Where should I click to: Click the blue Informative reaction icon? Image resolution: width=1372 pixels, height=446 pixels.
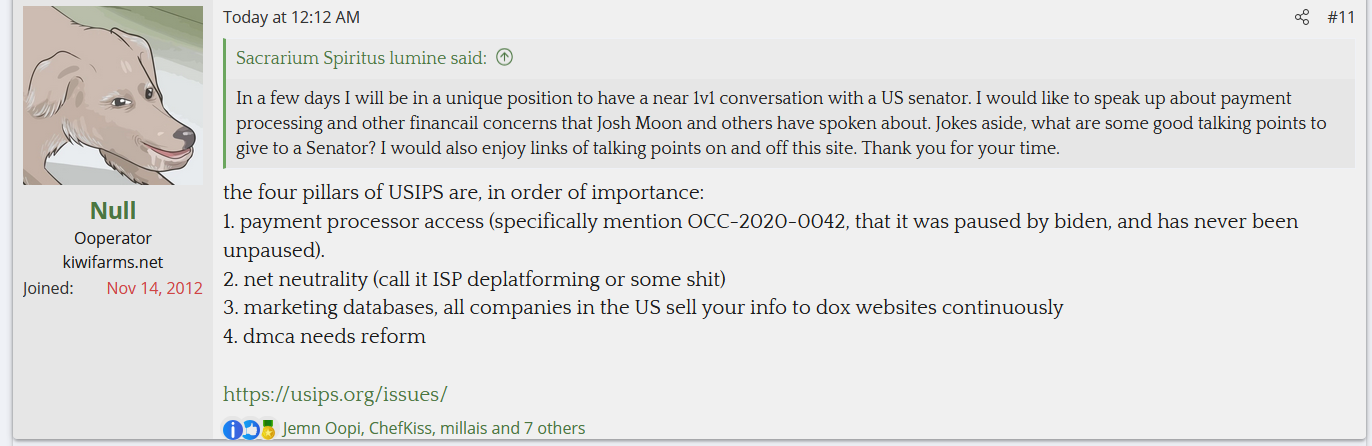[232, 429]
